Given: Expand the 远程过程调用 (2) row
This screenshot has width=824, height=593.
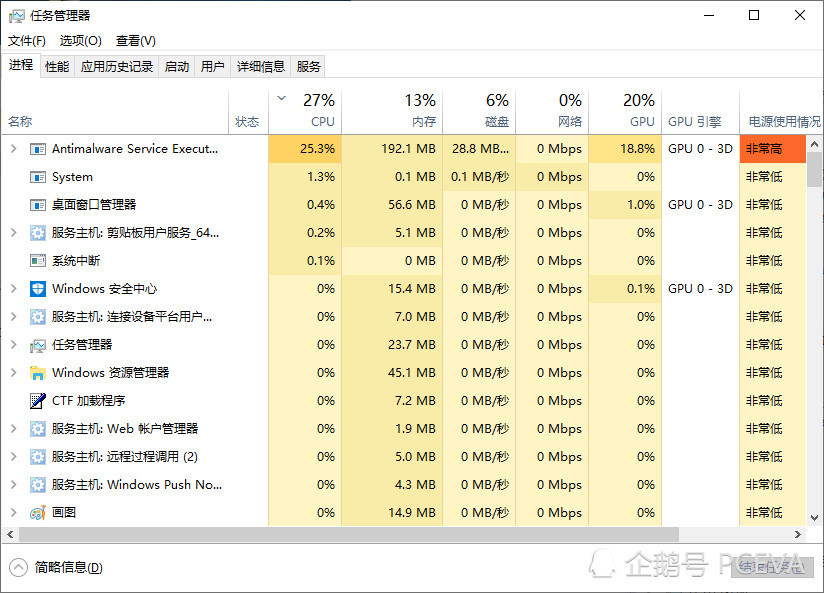Looking at the screenshot, I should [14, 457].
